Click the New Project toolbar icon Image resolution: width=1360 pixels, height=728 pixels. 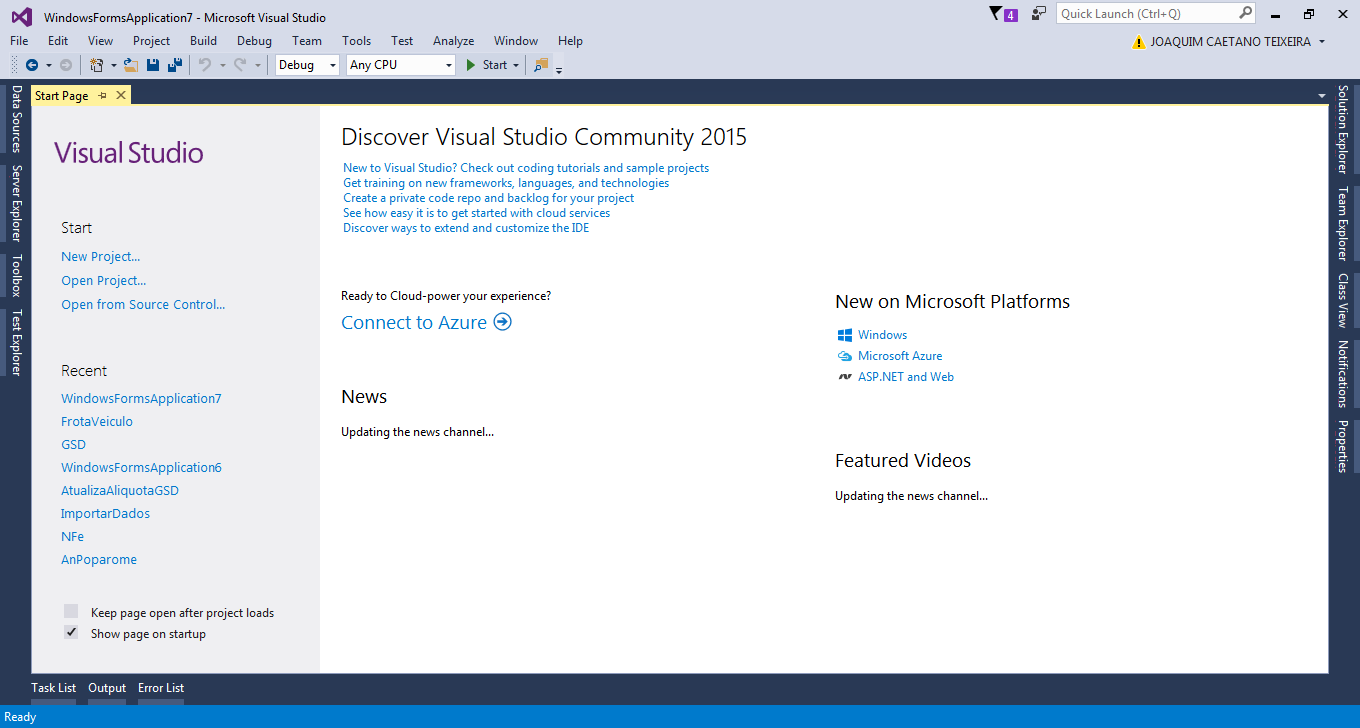(97, 65)
